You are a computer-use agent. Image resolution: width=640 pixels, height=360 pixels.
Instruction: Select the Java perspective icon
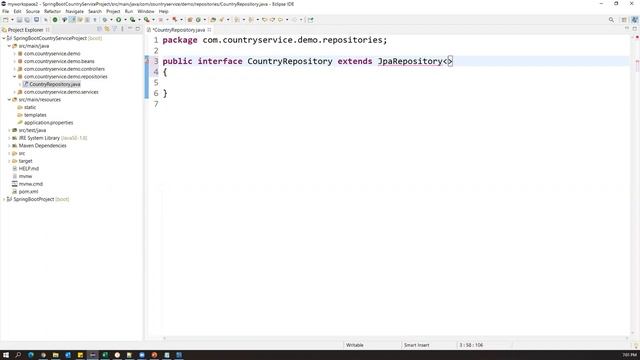[x=634, y=20]
